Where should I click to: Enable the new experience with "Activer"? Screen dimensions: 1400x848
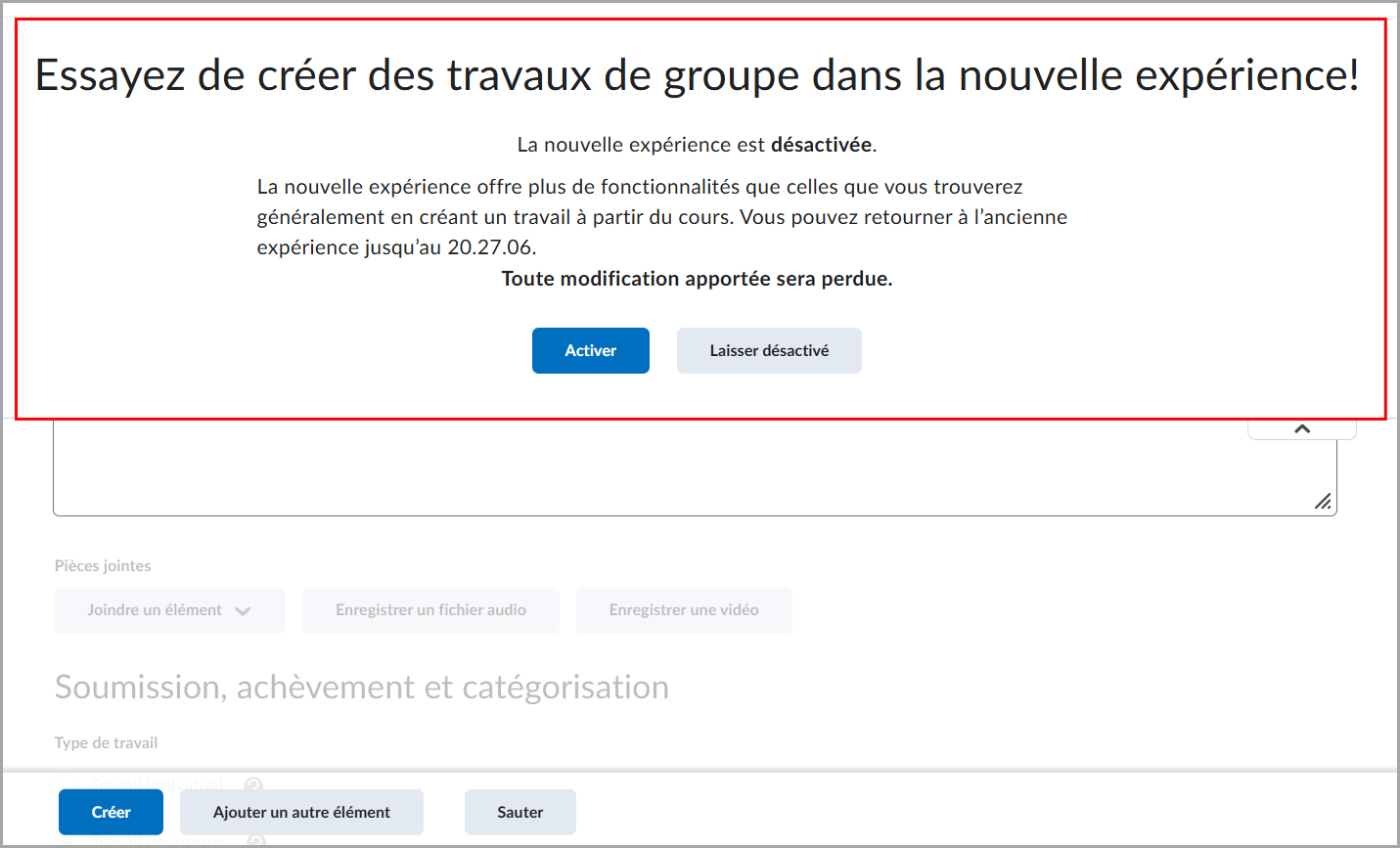click(590, 350)
